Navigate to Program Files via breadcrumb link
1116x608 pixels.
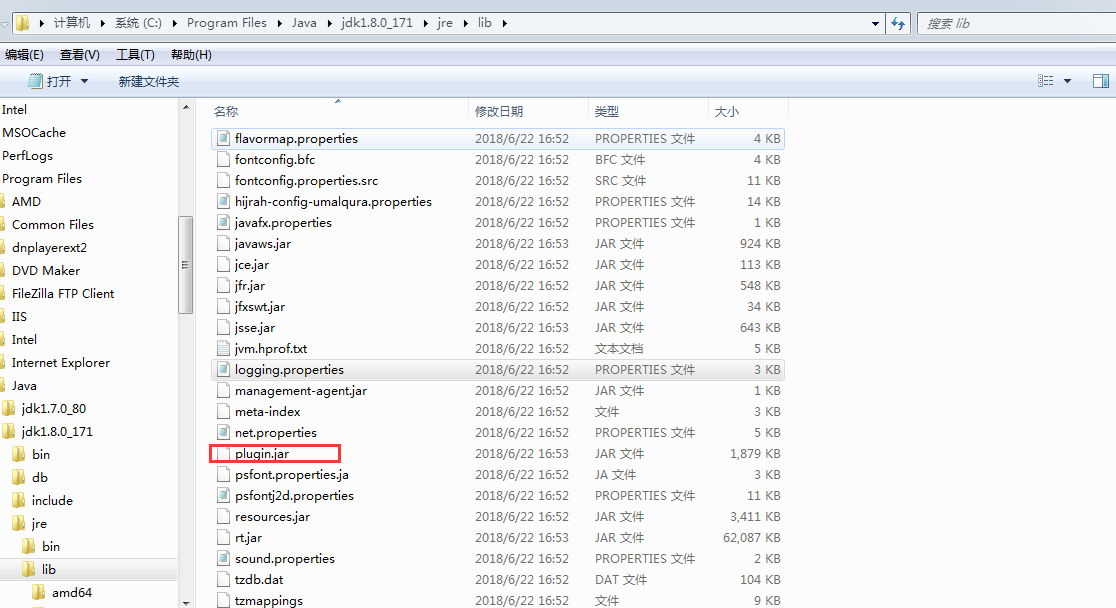tap(226, 22)
